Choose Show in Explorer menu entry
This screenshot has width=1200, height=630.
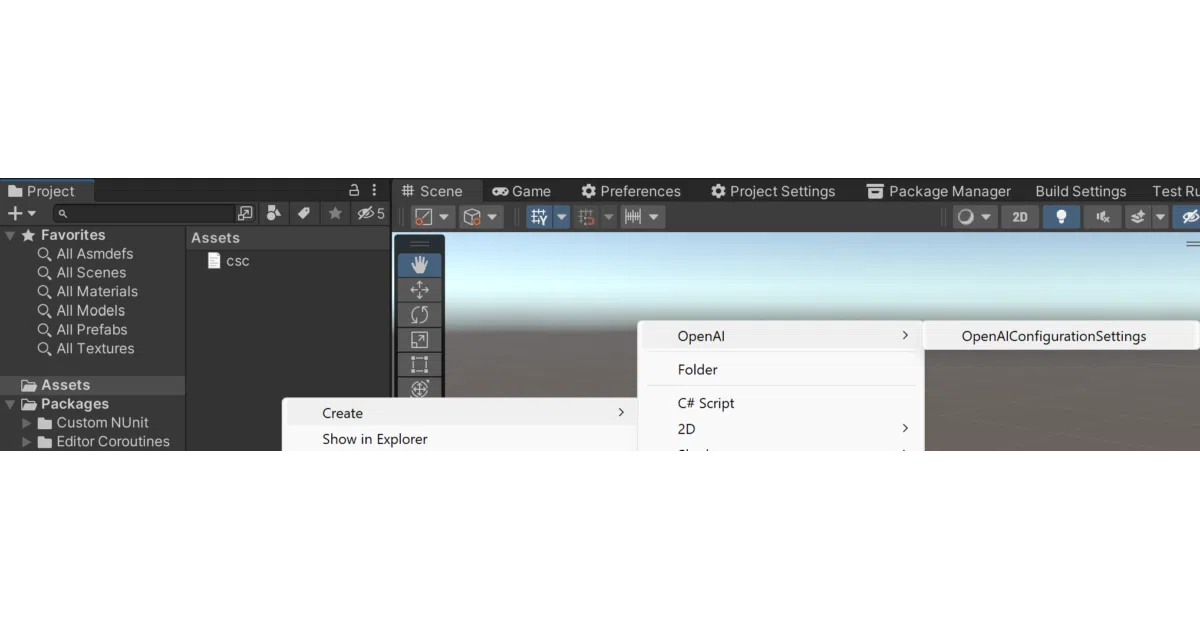pos(460,439)
